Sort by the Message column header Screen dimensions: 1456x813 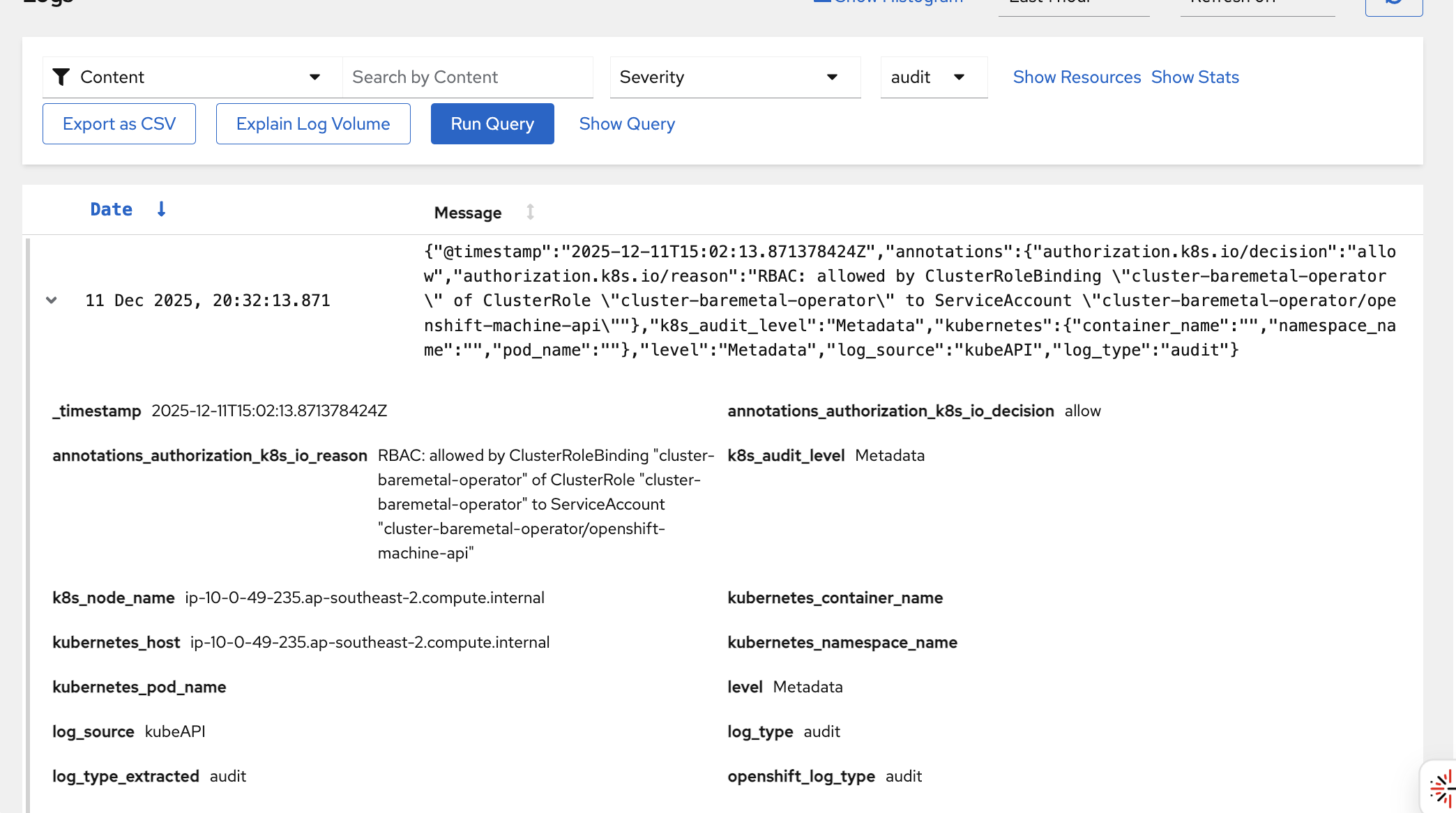click(x=467, y=213)
